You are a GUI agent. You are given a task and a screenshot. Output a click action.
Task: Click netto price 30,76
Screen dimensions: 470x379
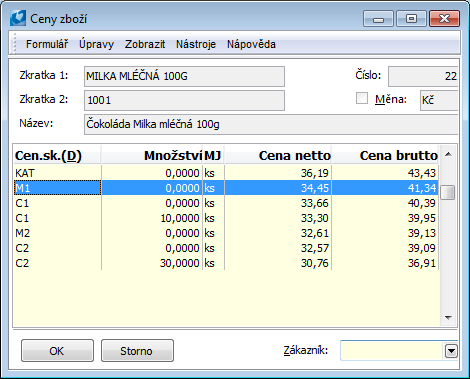[315, 263]
